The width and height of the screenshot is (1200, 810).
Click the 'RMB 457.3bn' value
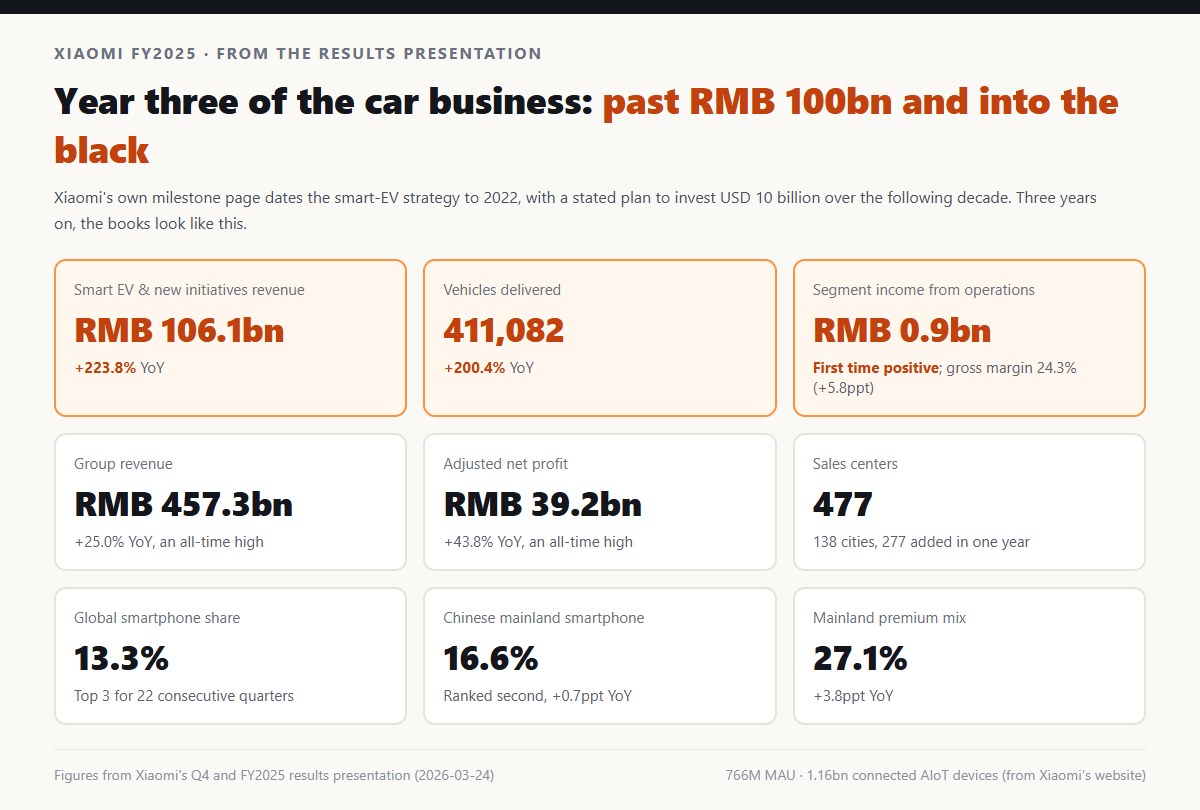pyautogui.click(x=183, y=504)
